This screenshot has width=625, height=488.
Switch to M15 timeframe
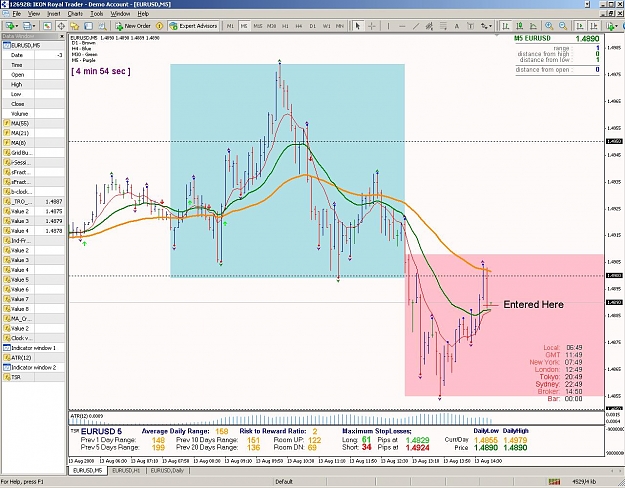(x=258, y=26)
